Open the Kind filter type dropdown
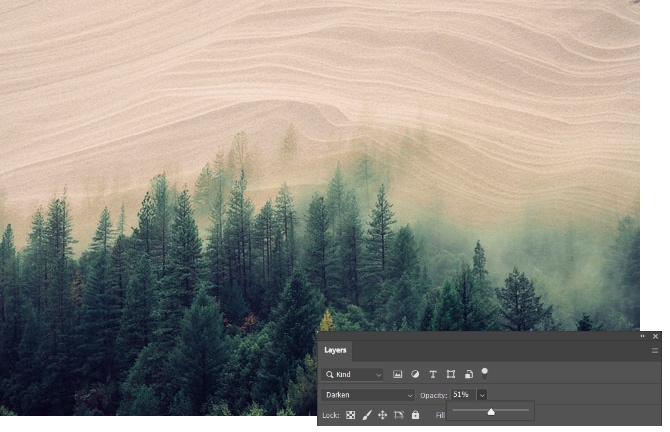 tap(352, 374)
